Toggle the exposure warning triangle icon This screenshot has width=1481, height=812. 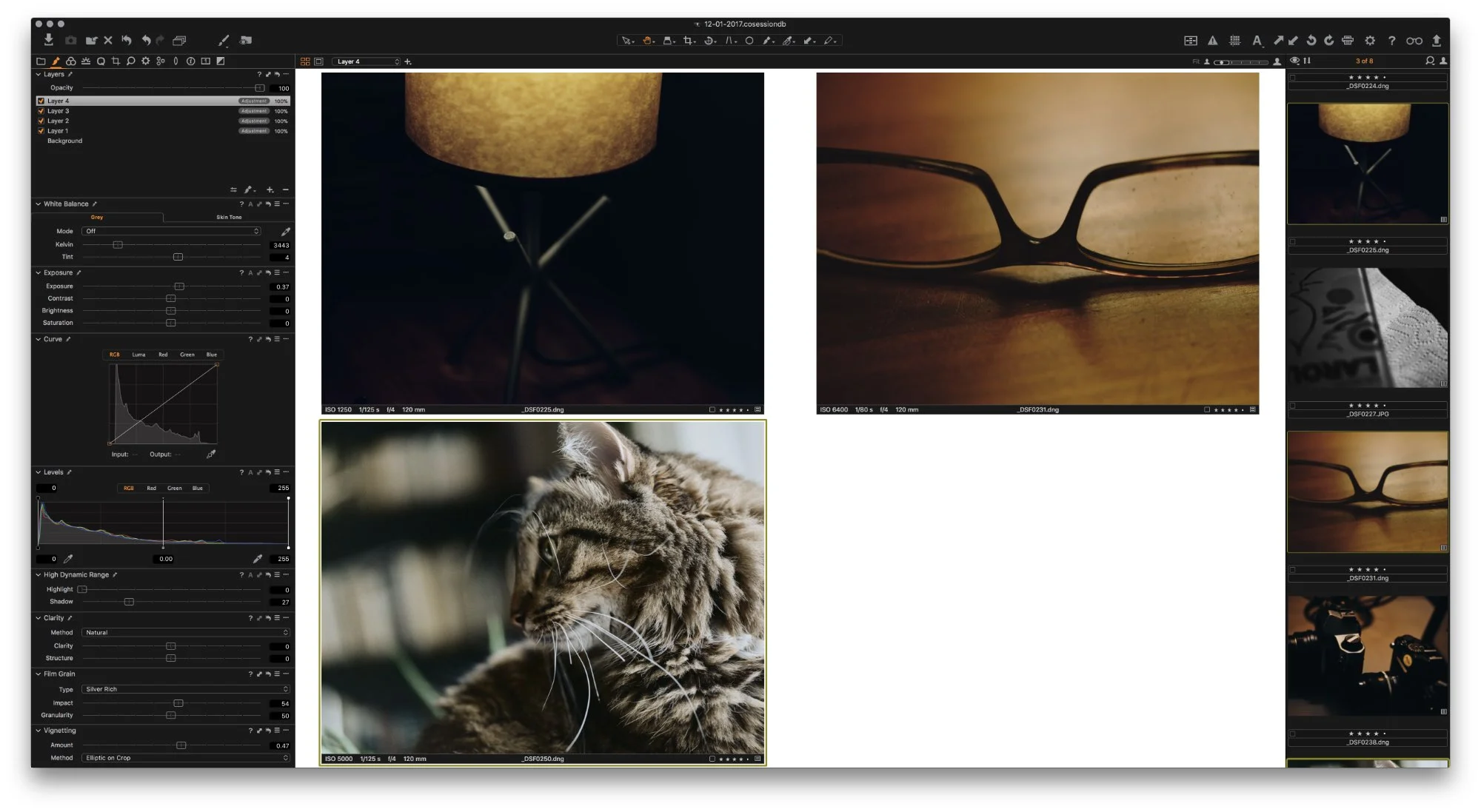(x=1212, y=41)
